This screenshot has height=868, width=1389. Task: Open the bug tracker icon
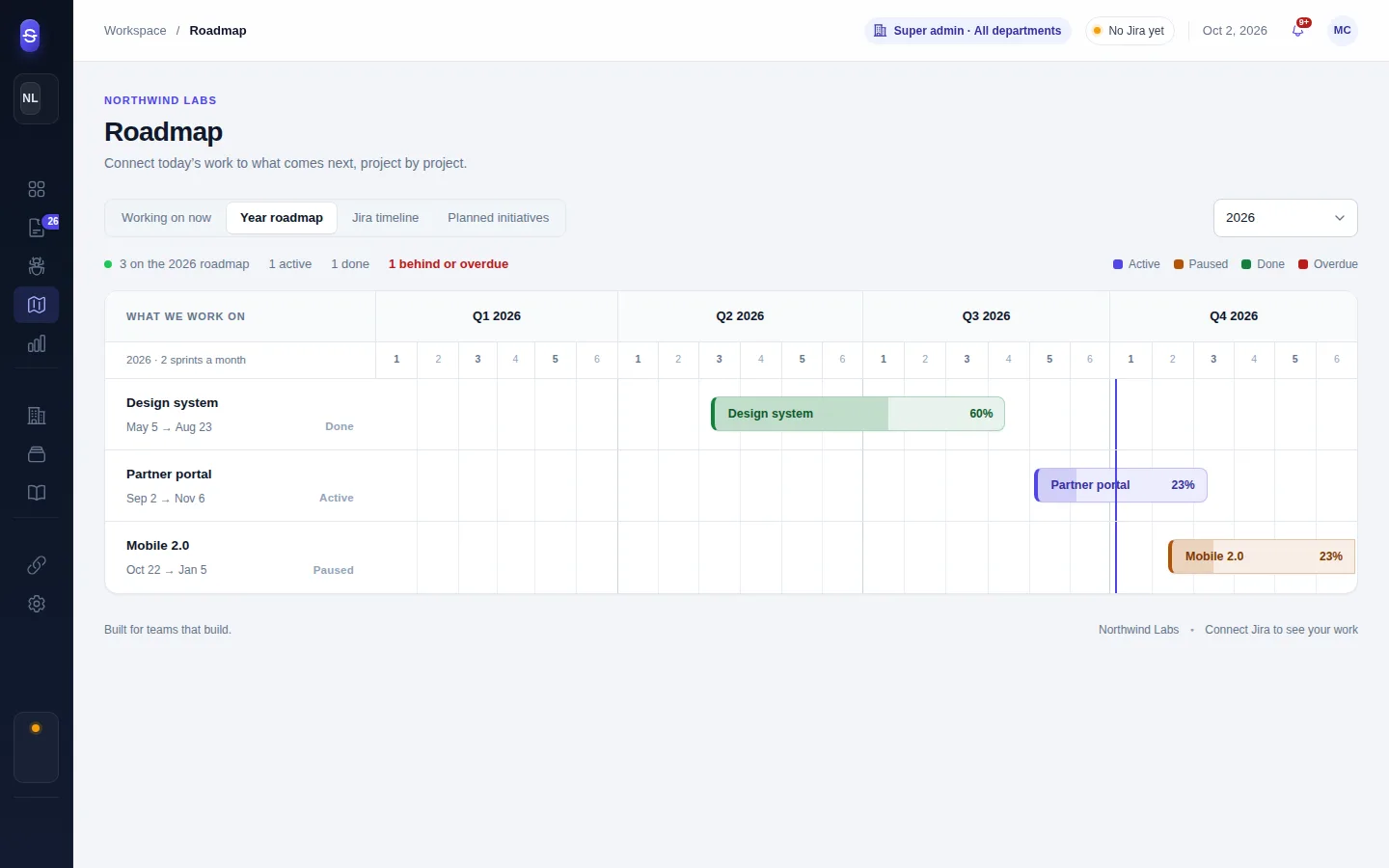tap(37, 266)
